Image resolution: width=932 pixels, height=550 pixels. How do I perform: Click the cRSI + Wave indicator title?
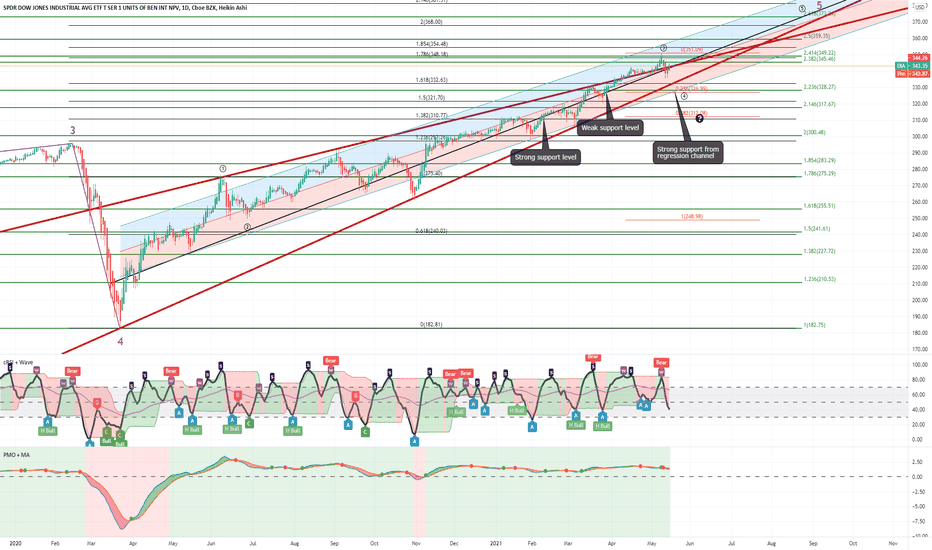tap(18, 362)
